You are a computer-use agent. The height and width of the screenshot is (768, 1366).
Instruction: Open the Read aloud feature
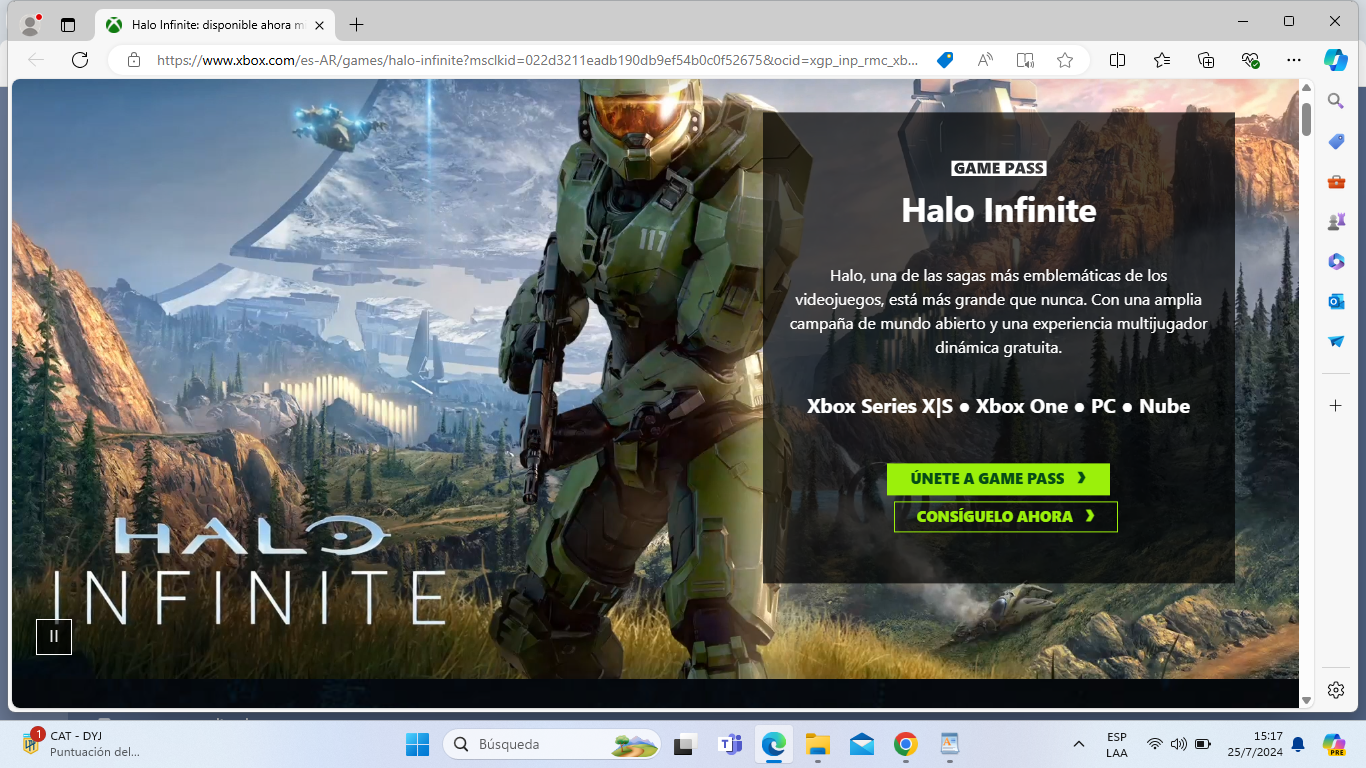click(985, 60)
